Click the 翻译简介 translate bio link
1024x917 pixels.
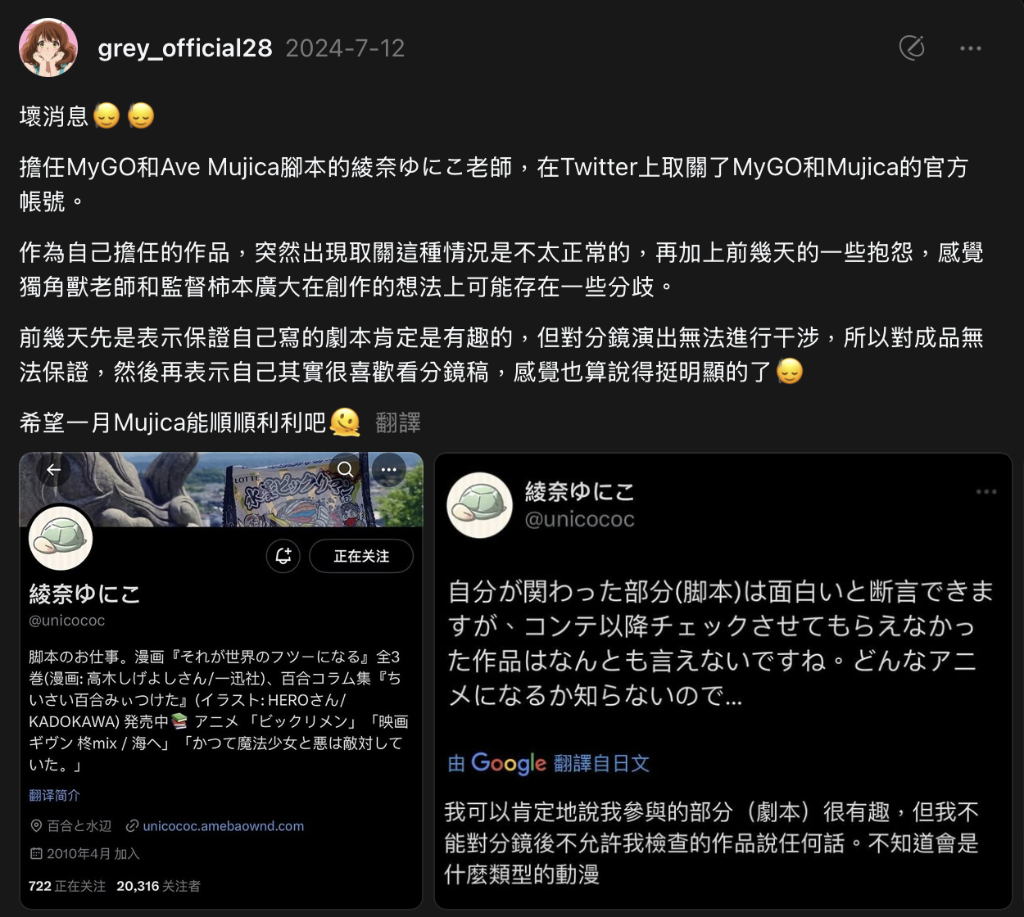pyautogui.click(x=54, y=795)
